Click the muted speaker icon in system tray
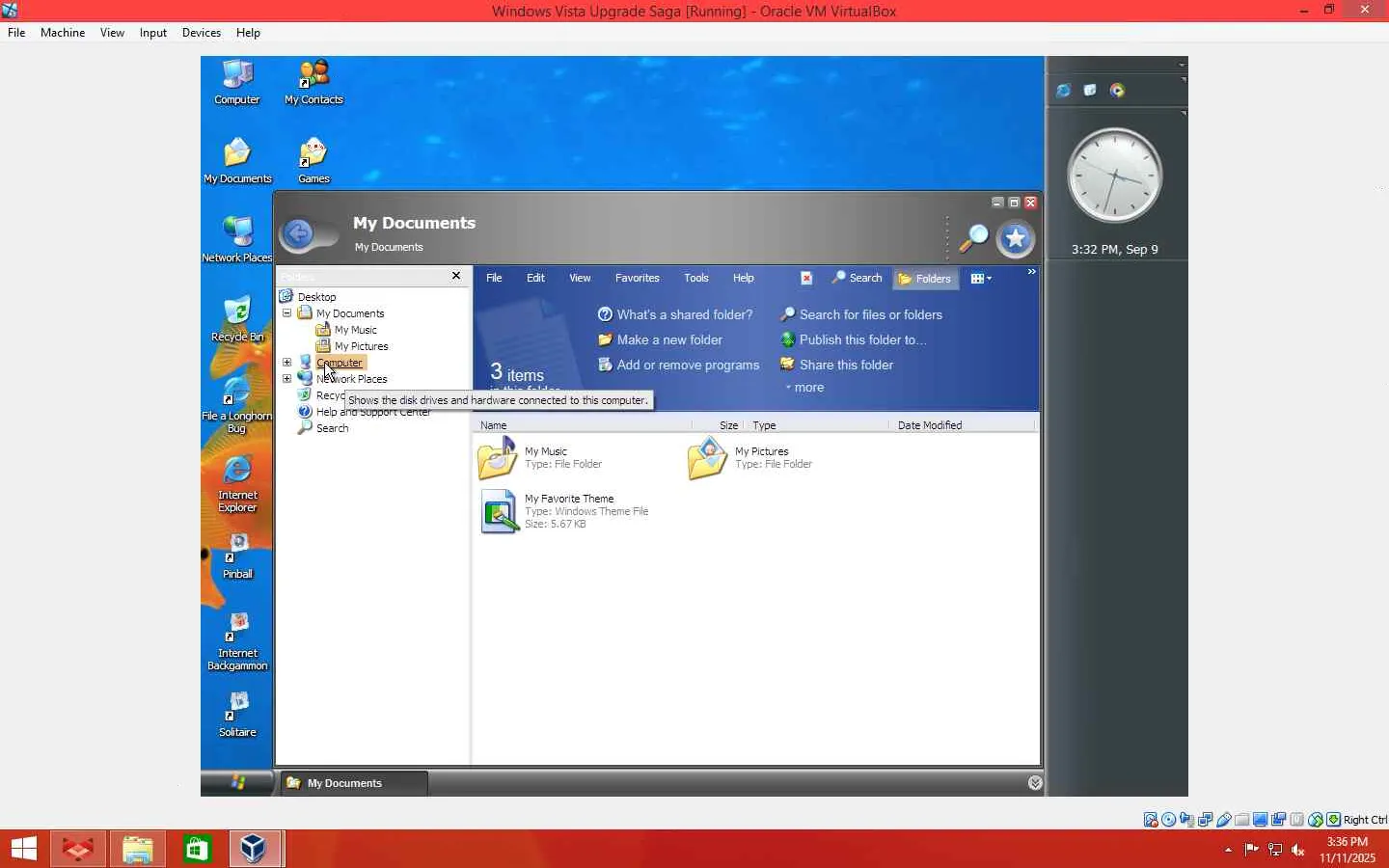Viewport: 1389px width, 868px height. click(1298, 850)
